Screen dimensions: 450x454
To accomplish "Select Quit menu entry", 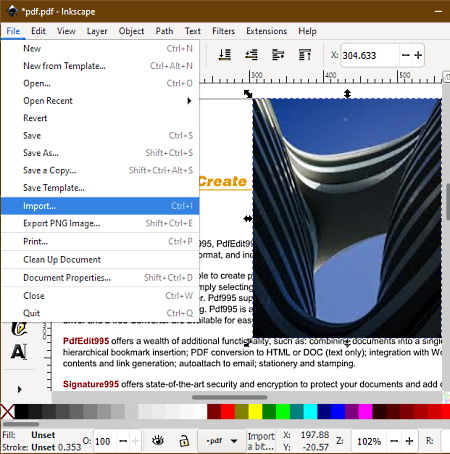I will [x=100, y=313].
